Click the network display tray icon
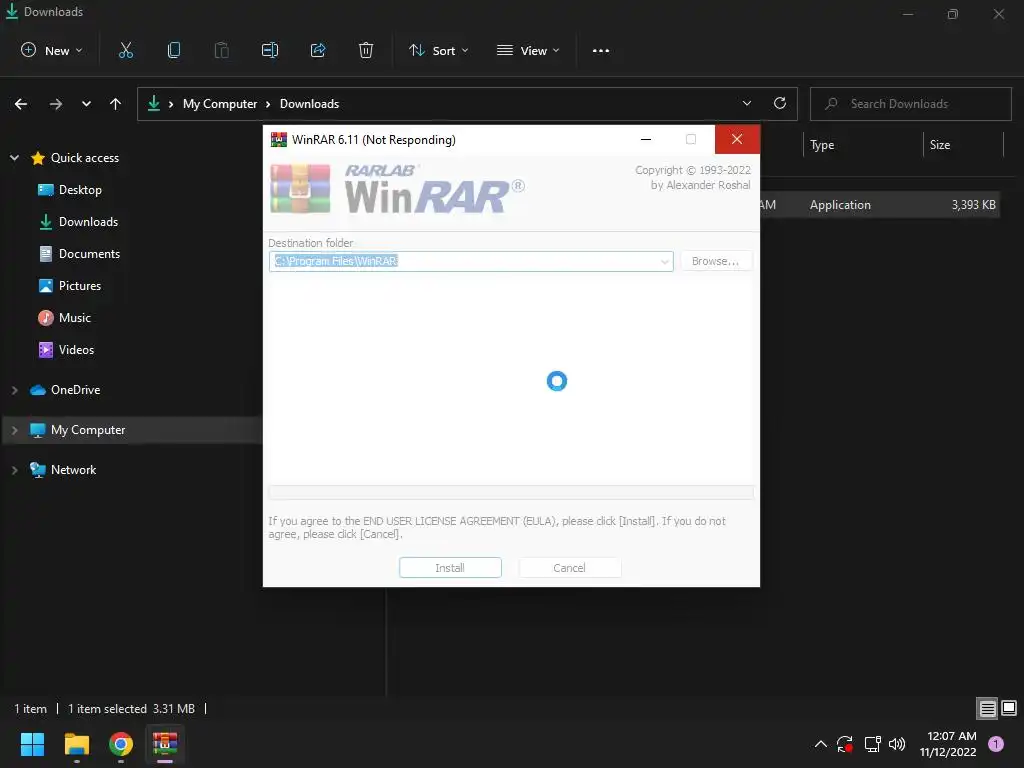The width and height of the screenshot is (1024, 768). point(872,744)
